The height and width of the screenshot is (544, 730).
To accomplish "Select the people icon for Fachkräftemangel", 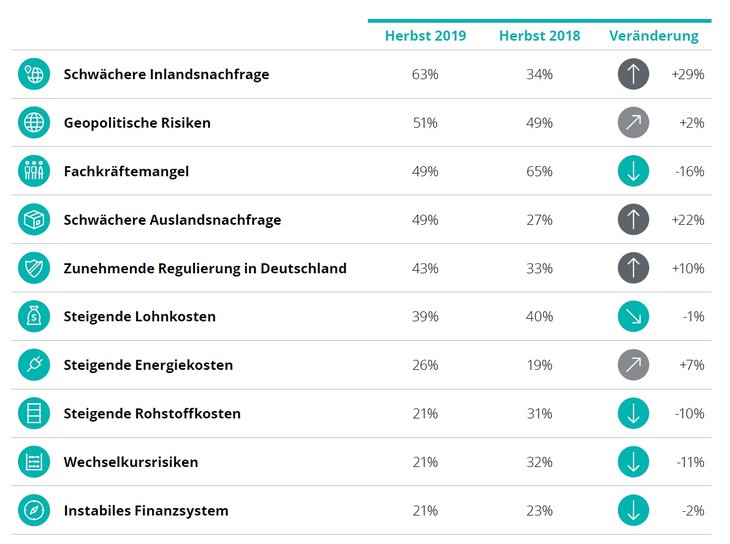I will click(34, 171).
